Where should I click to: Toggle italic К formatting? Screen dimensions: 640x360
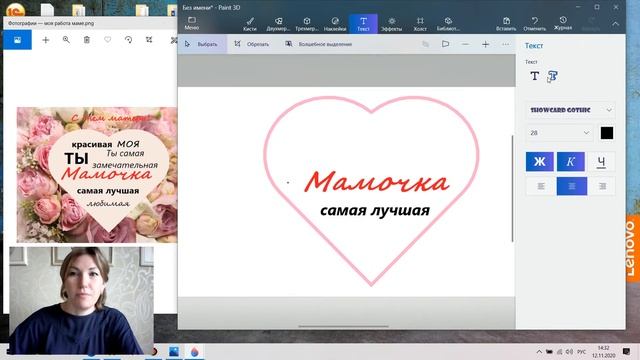(571, 162)
